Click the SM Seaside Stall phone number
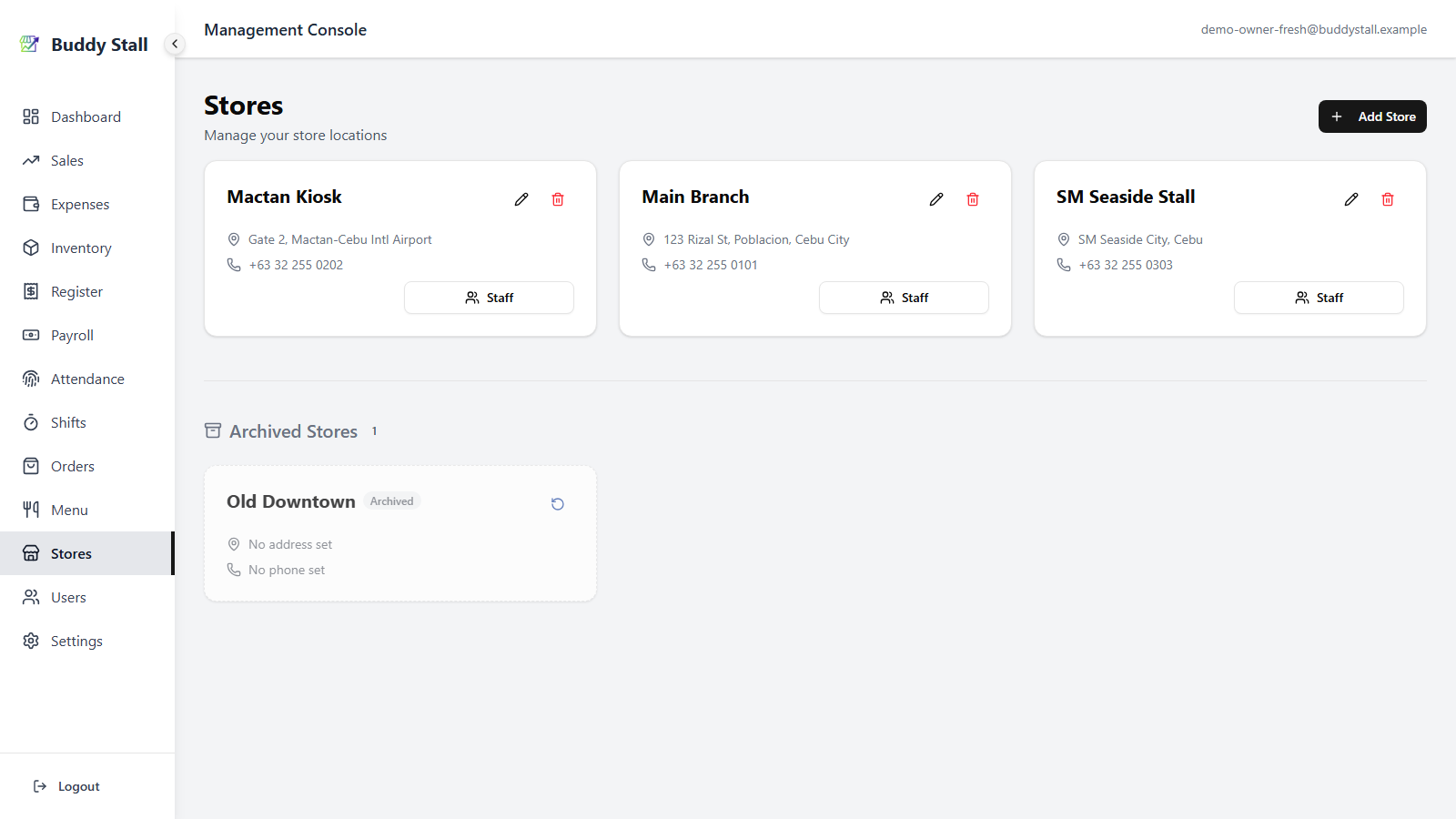 point(1126,265)
